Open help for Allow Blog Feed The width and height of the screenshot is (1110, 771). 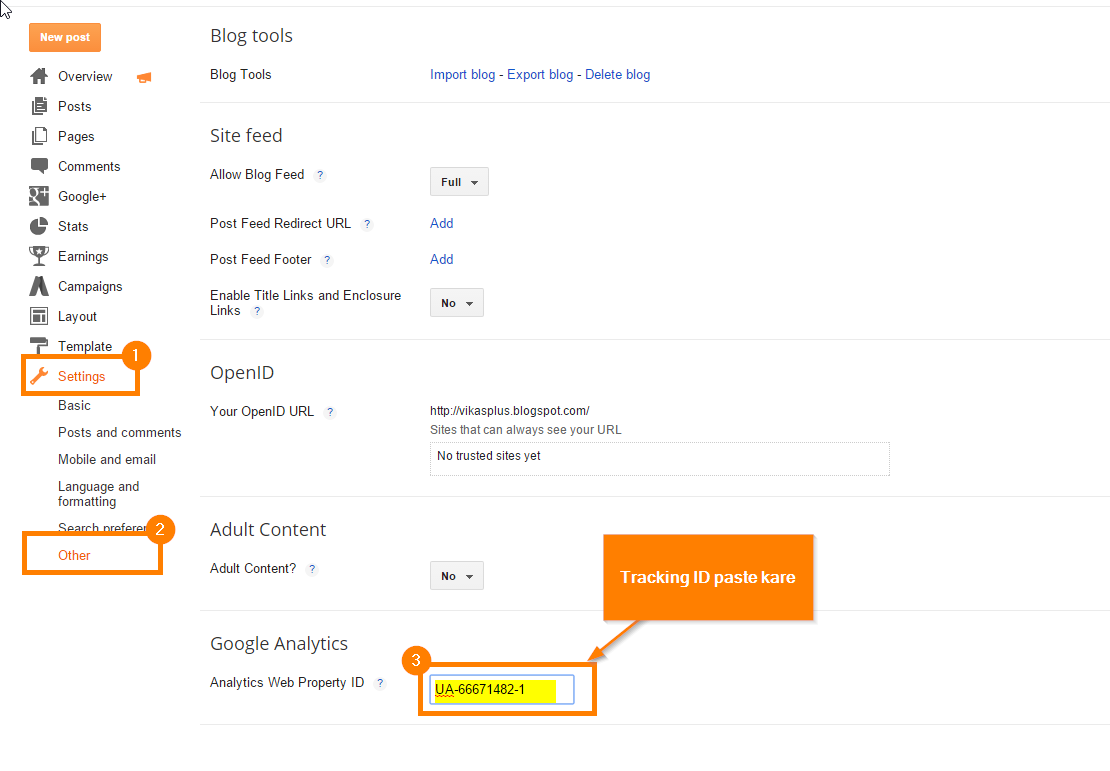(x=320, y=175)
